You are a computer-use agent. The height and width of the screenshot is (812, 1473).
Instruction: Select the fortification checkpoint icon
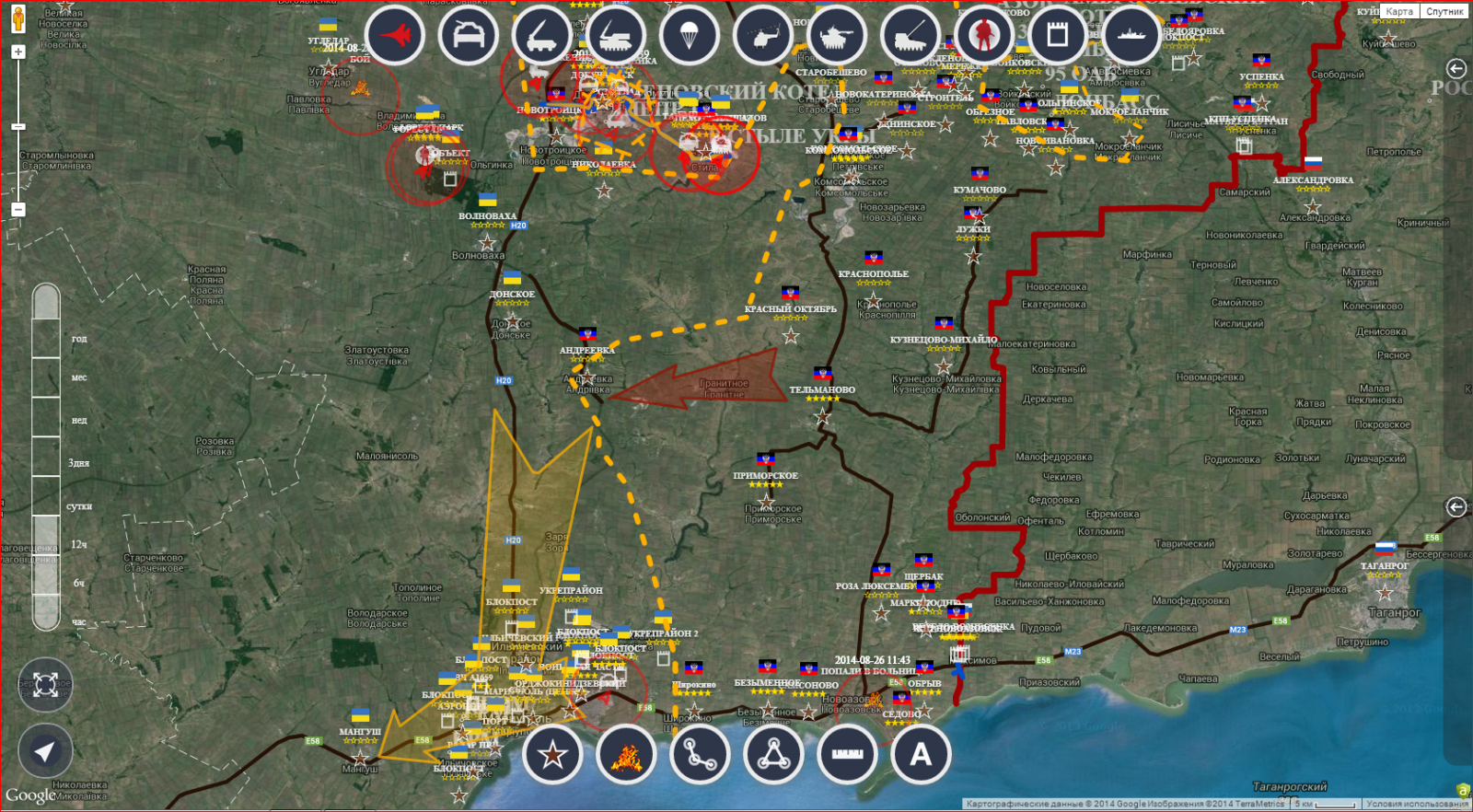(x=1057, y=35)
